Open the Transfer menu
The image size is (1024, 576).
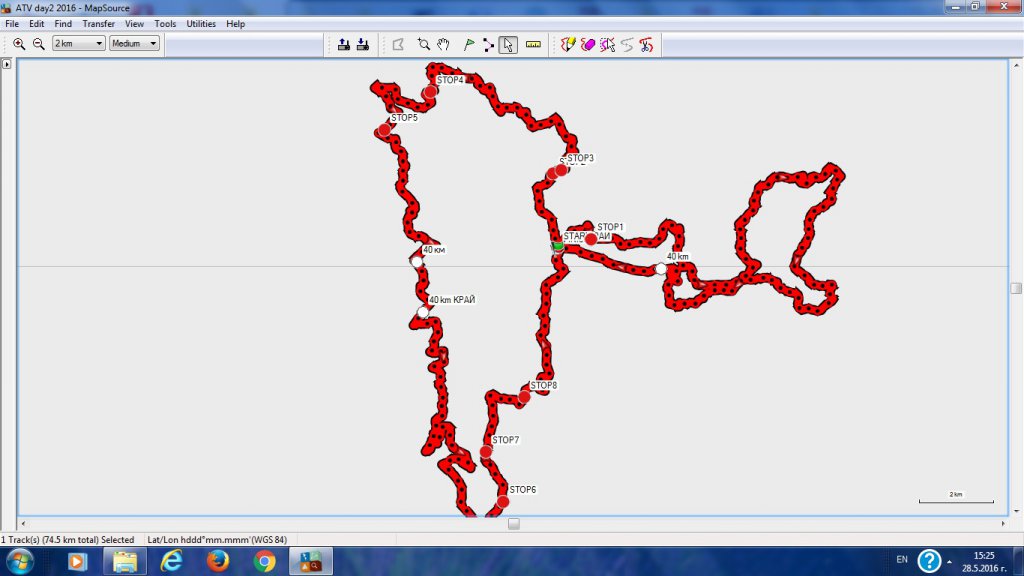click(x=99, y=24)
